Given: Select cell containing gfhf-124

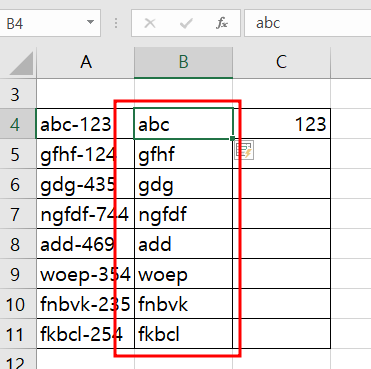Looking at the screenshot, I should coord(85,154).
